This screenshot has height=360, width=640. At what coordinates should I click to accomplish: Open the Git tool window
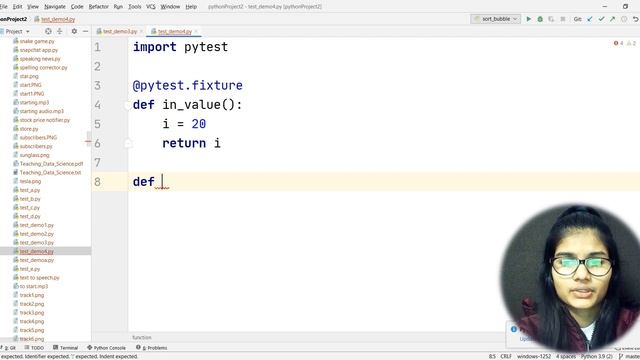(x=9, y=348)
